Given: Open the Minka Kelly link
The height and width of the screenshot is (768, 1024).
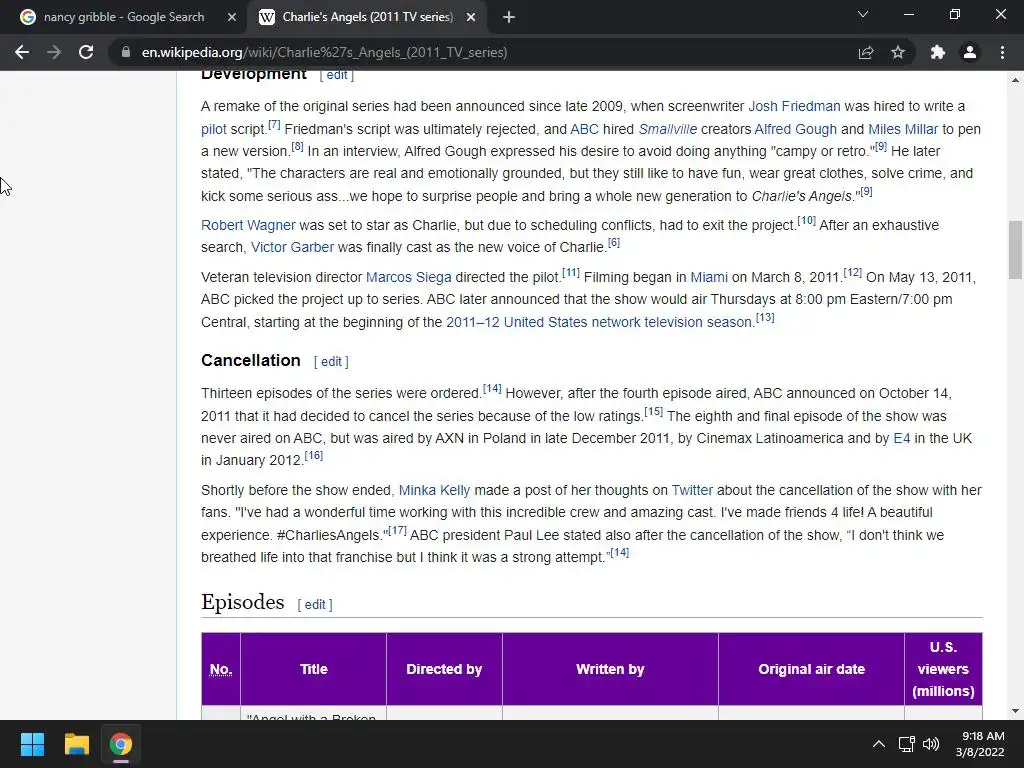Looking at the screenshot, I should 434,490.
